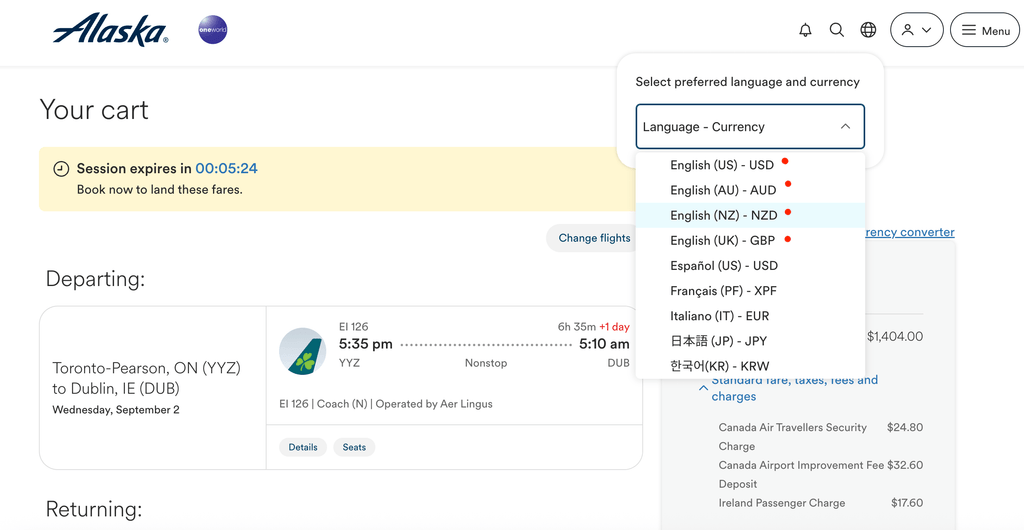This screenshot has height=530, width=1024.
Task: Select English (US) - USD option
Action: 750,165
